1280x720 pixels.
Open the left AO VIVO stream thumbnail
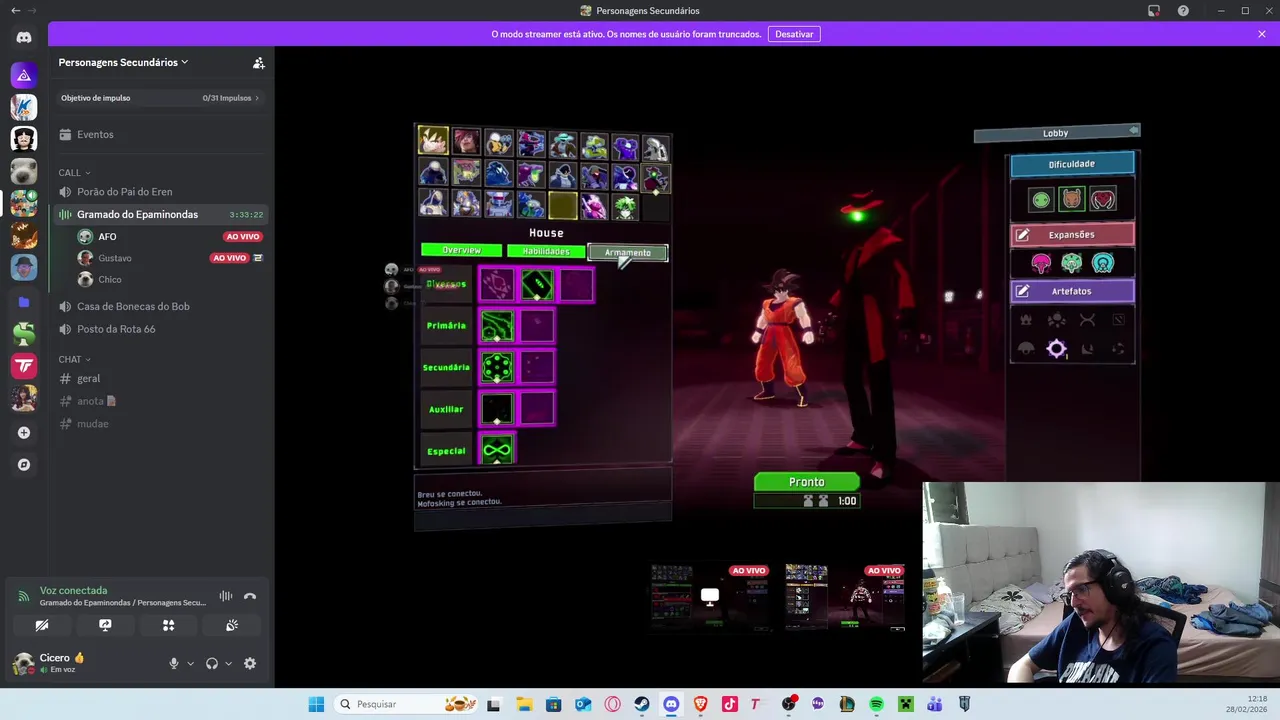(709, 597)
